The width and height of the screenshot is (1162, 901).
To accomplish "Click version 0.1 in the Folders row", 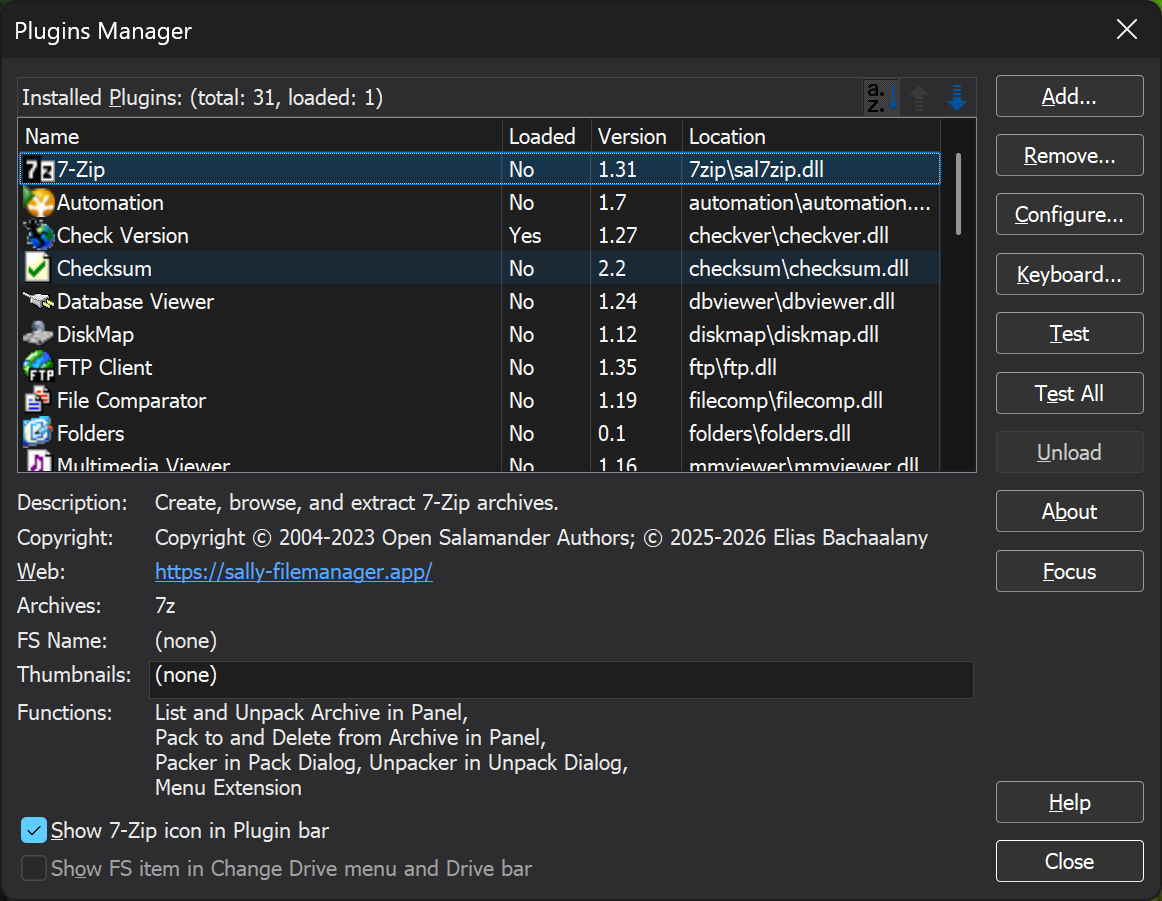I will (x=612, y=433).
